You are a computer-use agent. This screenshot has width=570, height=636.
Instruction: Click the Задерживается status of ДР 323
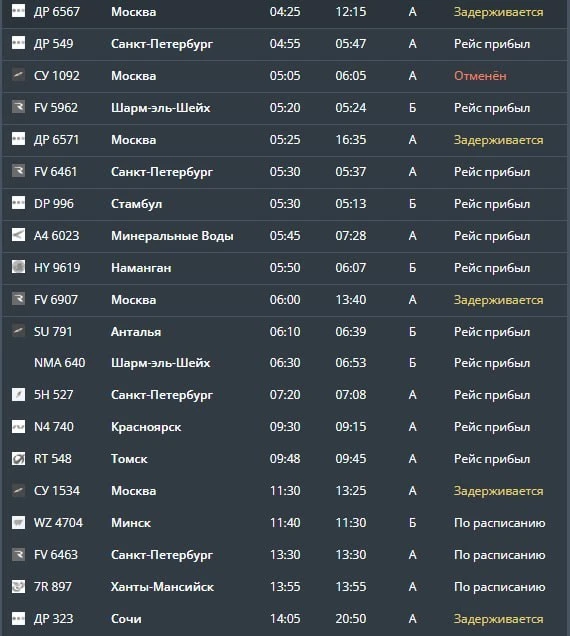[498, 619]
